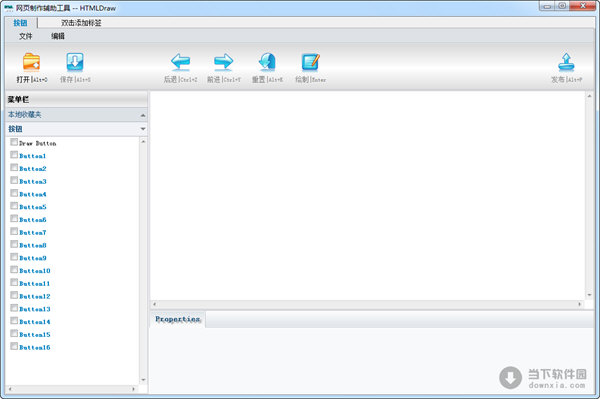Viewport: 600px width, 399px height.
Task: Click the 发布 publish icon
Action: tap(566, 62)
